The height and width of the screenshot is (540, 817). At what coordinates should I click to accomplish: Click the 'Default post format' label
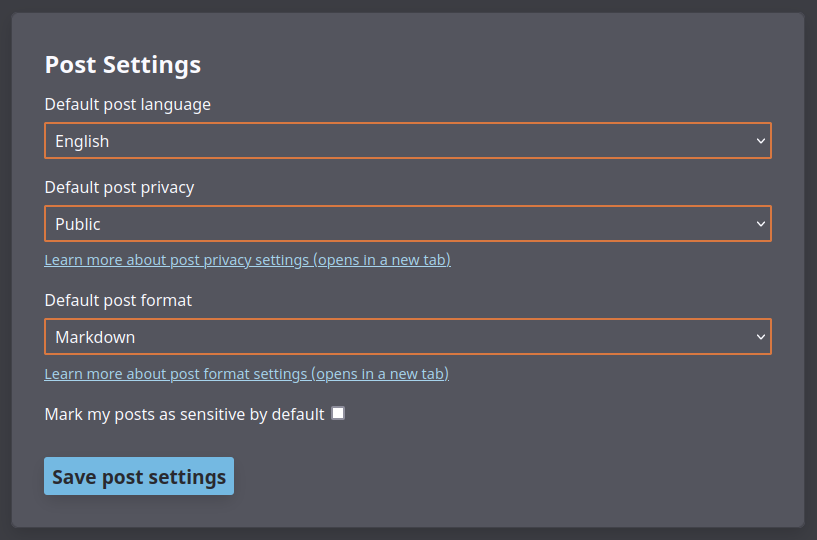pyautogui.click(x=118, y=300)
